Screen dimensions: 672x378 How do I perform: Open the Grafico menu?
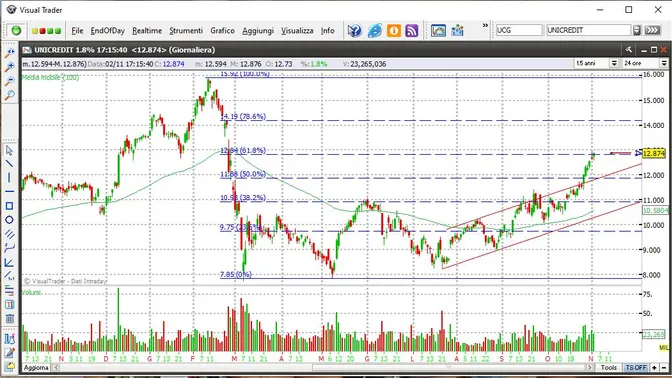[x=222, y=30]
